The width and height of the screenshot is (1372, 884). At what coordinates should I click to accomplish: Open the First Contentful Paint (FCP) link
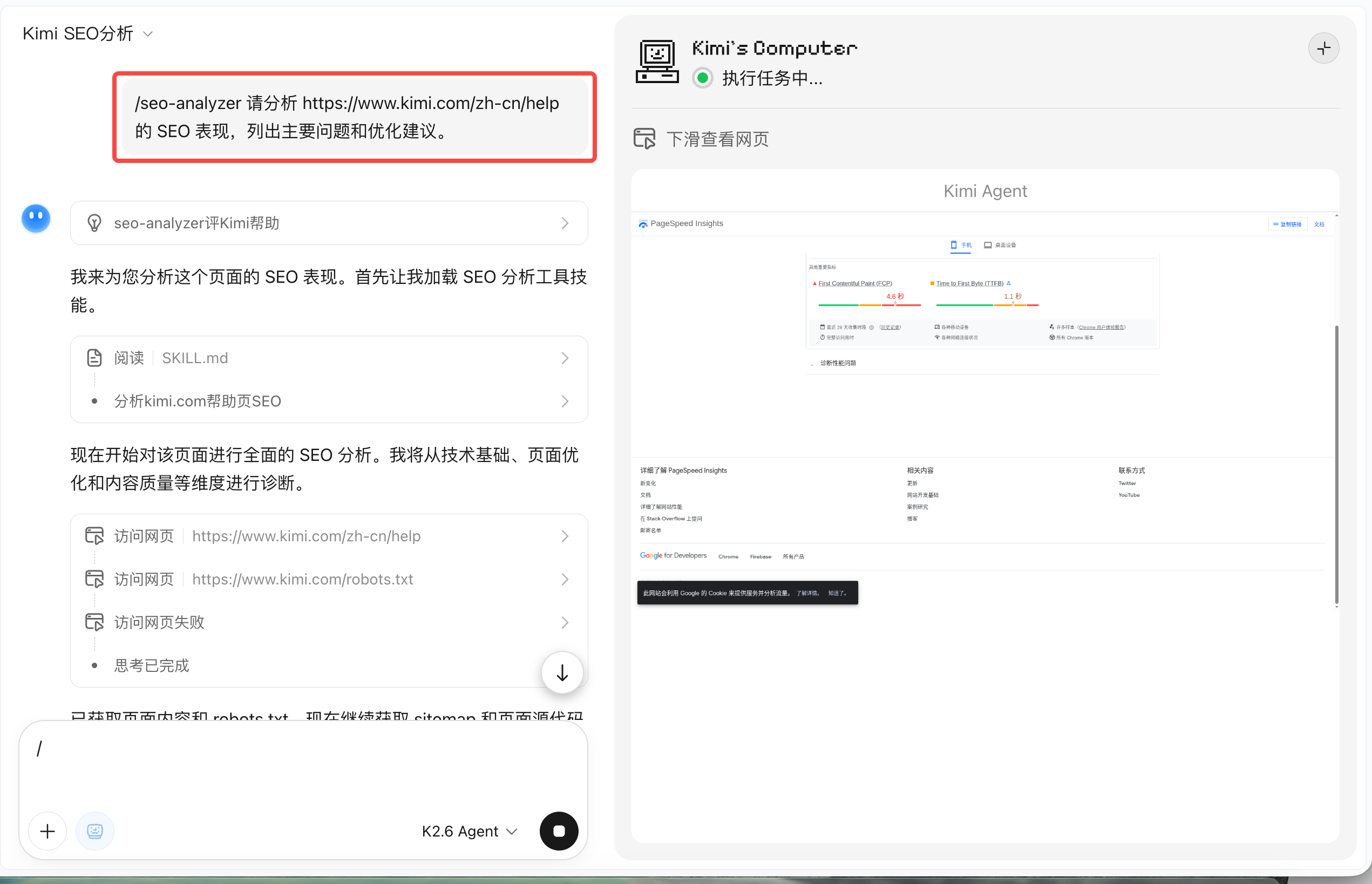[855, 283]
